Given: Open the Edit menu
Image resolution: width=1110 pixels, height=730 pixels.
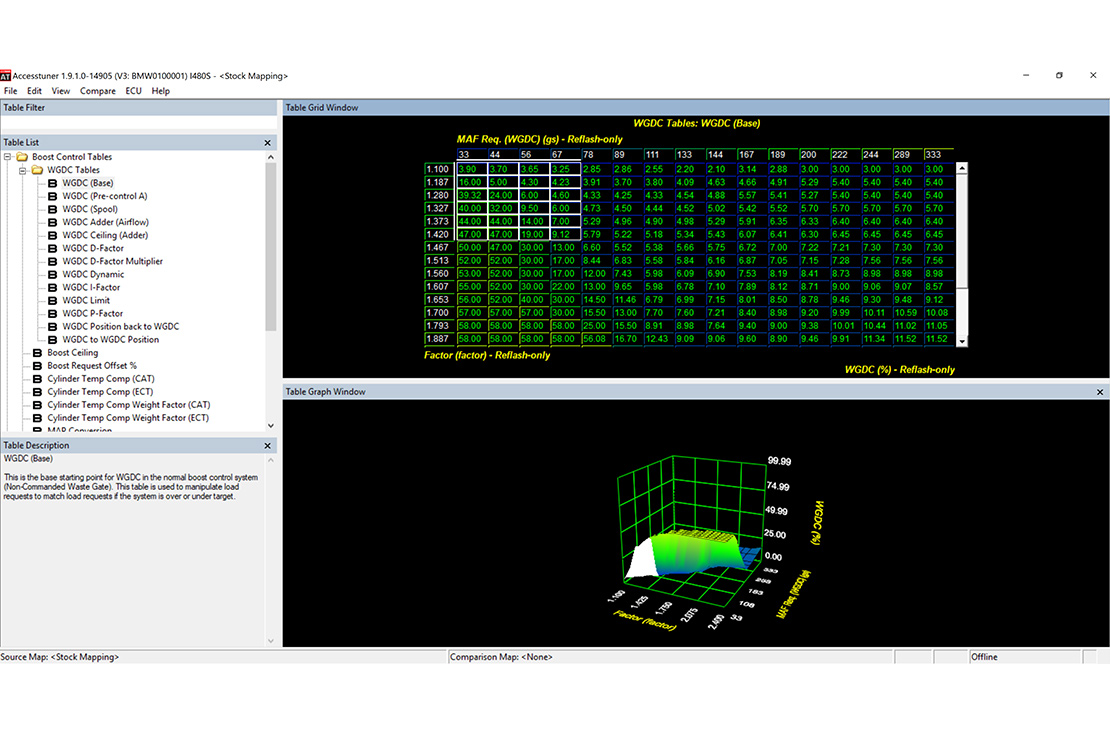Looking at the screenshot, I should [x=34, y=91].
